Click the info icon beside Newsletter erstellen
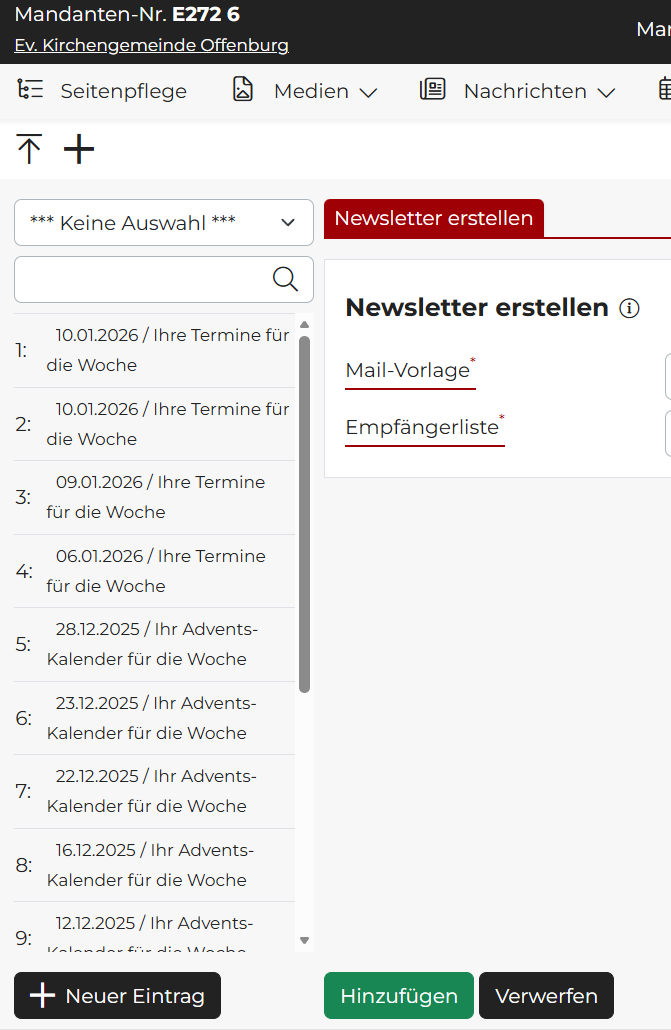 point(629,308)
